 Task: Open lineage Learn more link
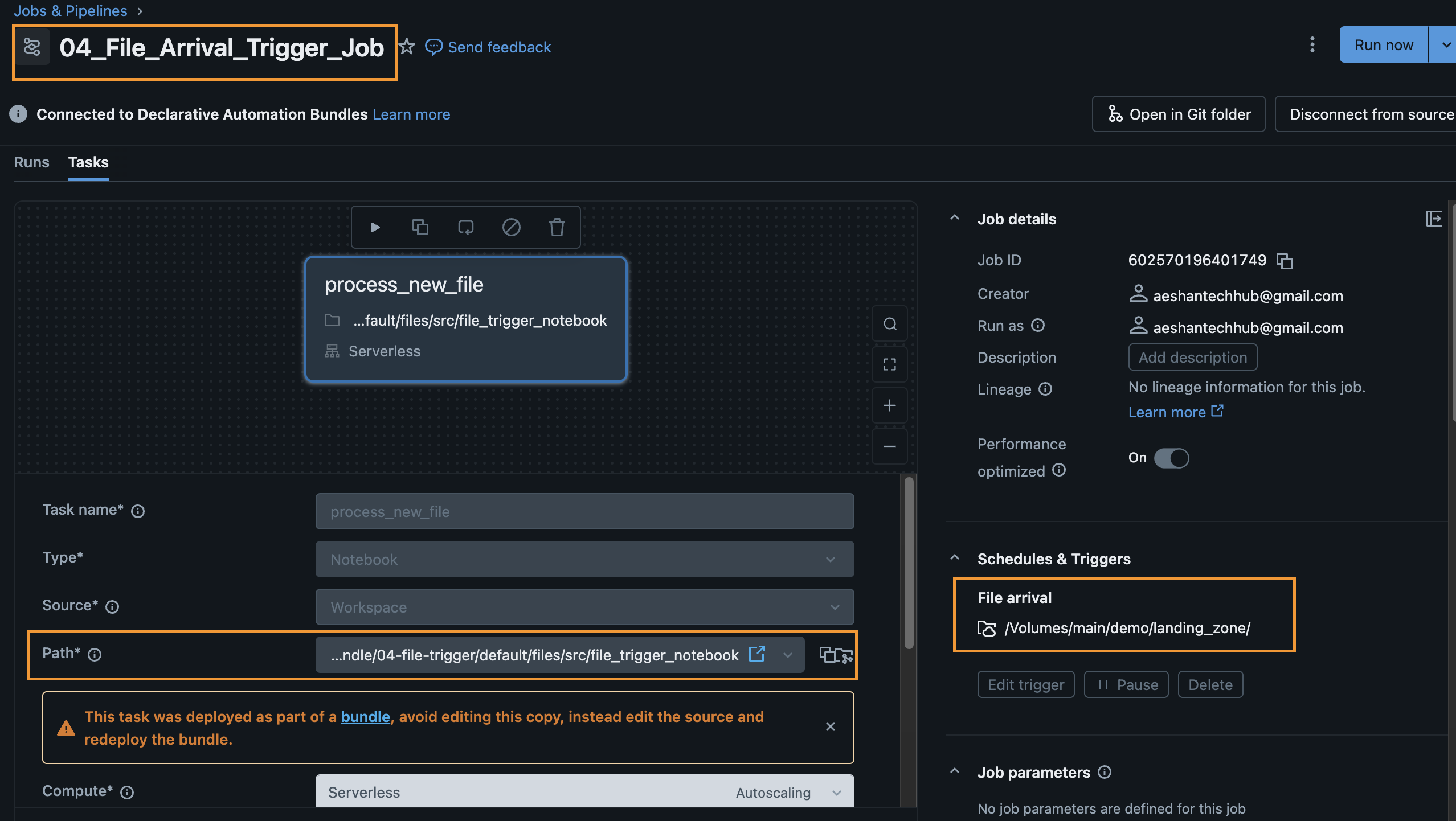click(1176, 412)
